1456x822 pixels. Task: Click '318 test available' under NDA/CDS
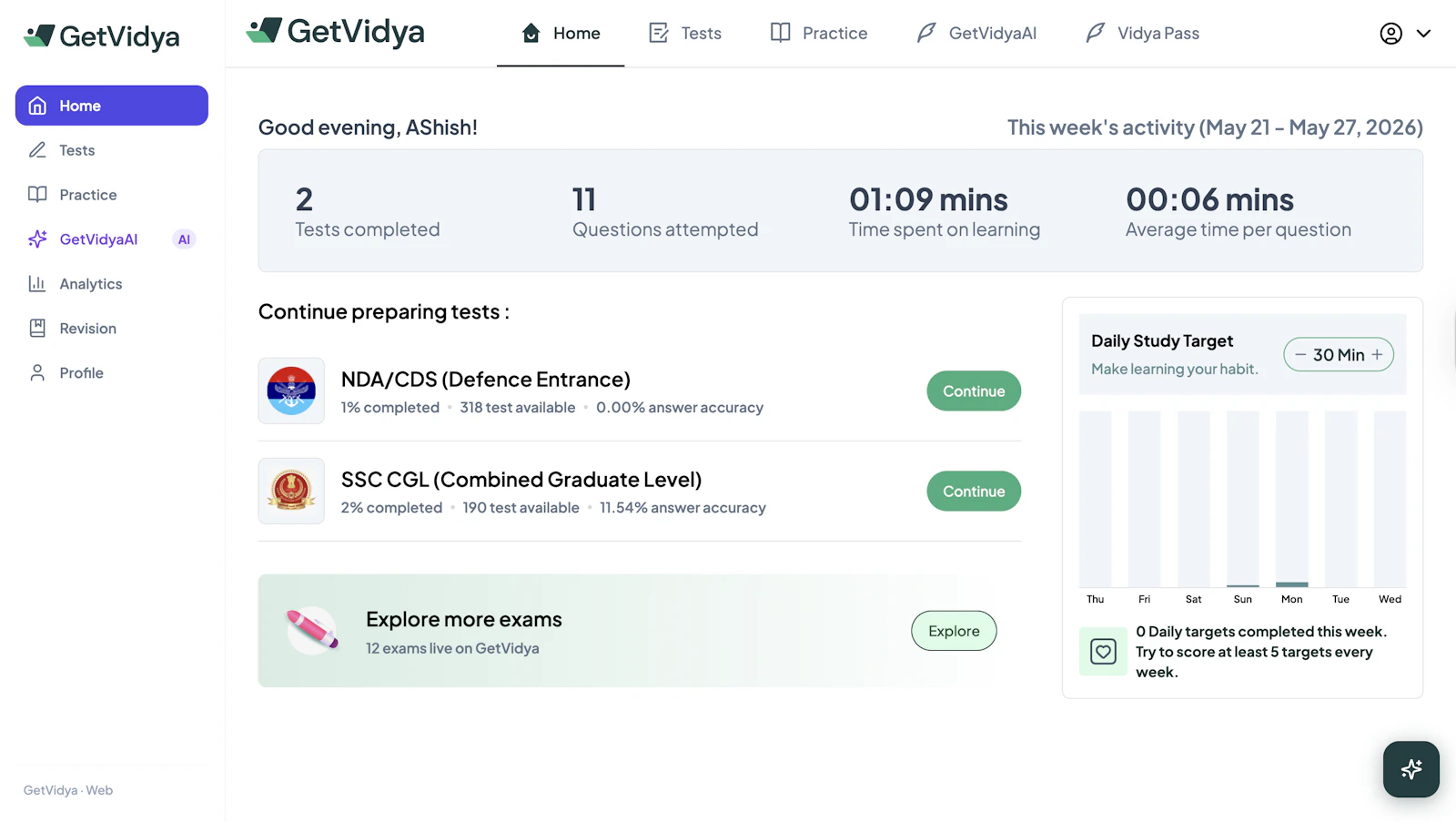tap(518, 408)
